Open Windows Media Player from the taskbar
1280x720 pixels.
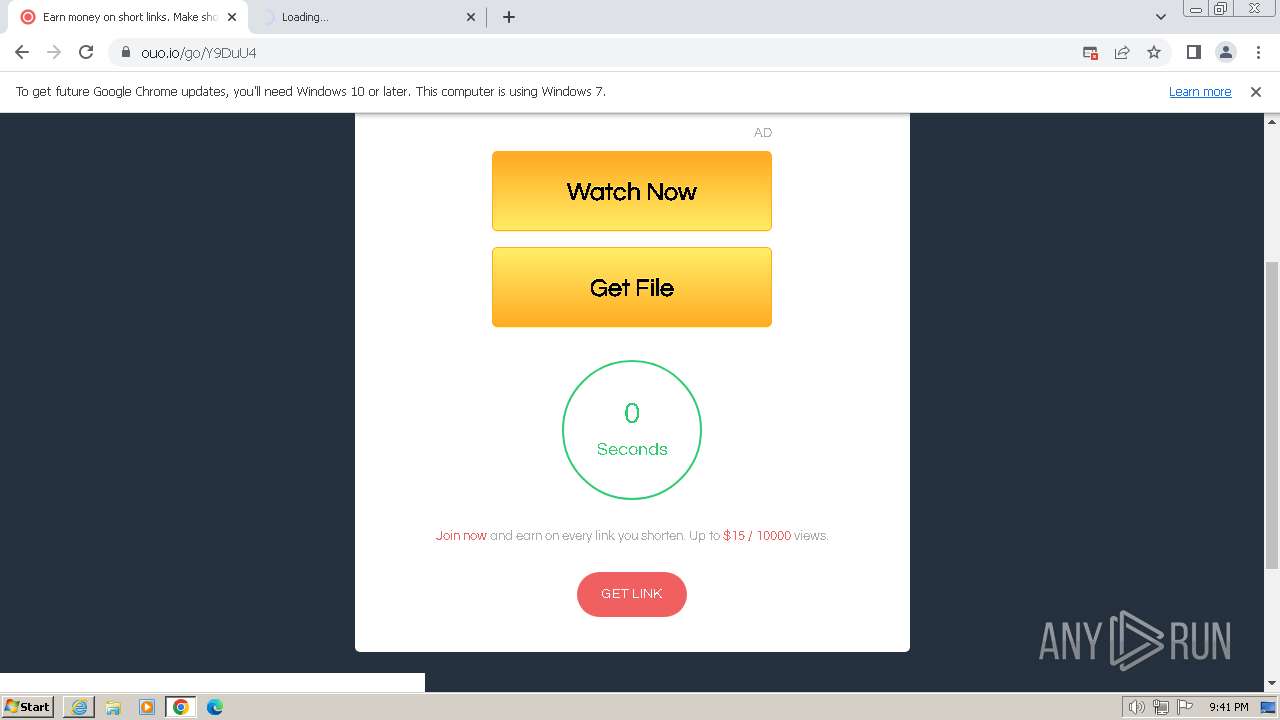(x=147, y=707)
